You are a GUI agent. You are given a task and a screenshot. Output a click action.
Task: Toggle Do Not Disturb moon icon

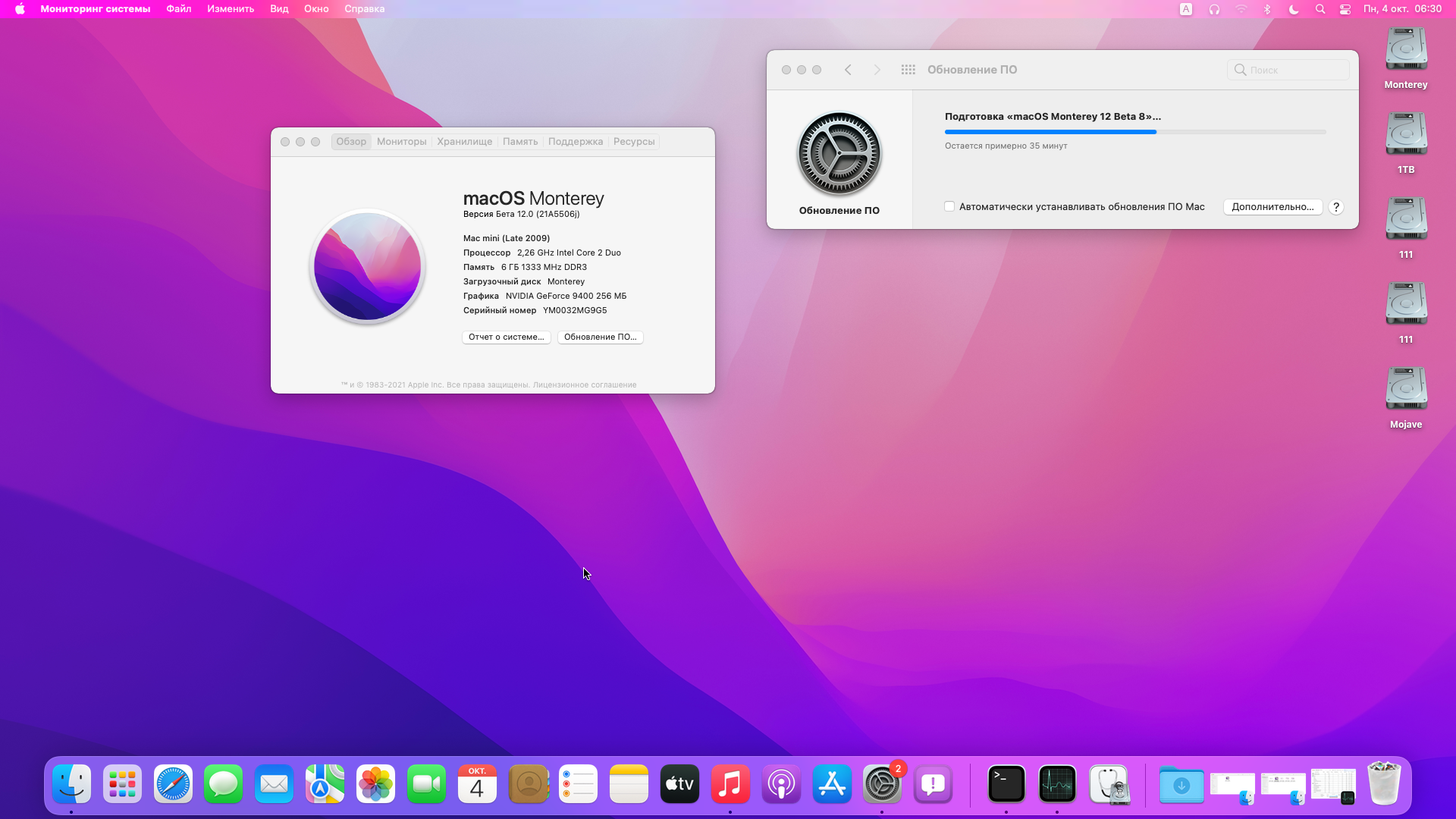pyautogui.click(x=1294, y=9)
